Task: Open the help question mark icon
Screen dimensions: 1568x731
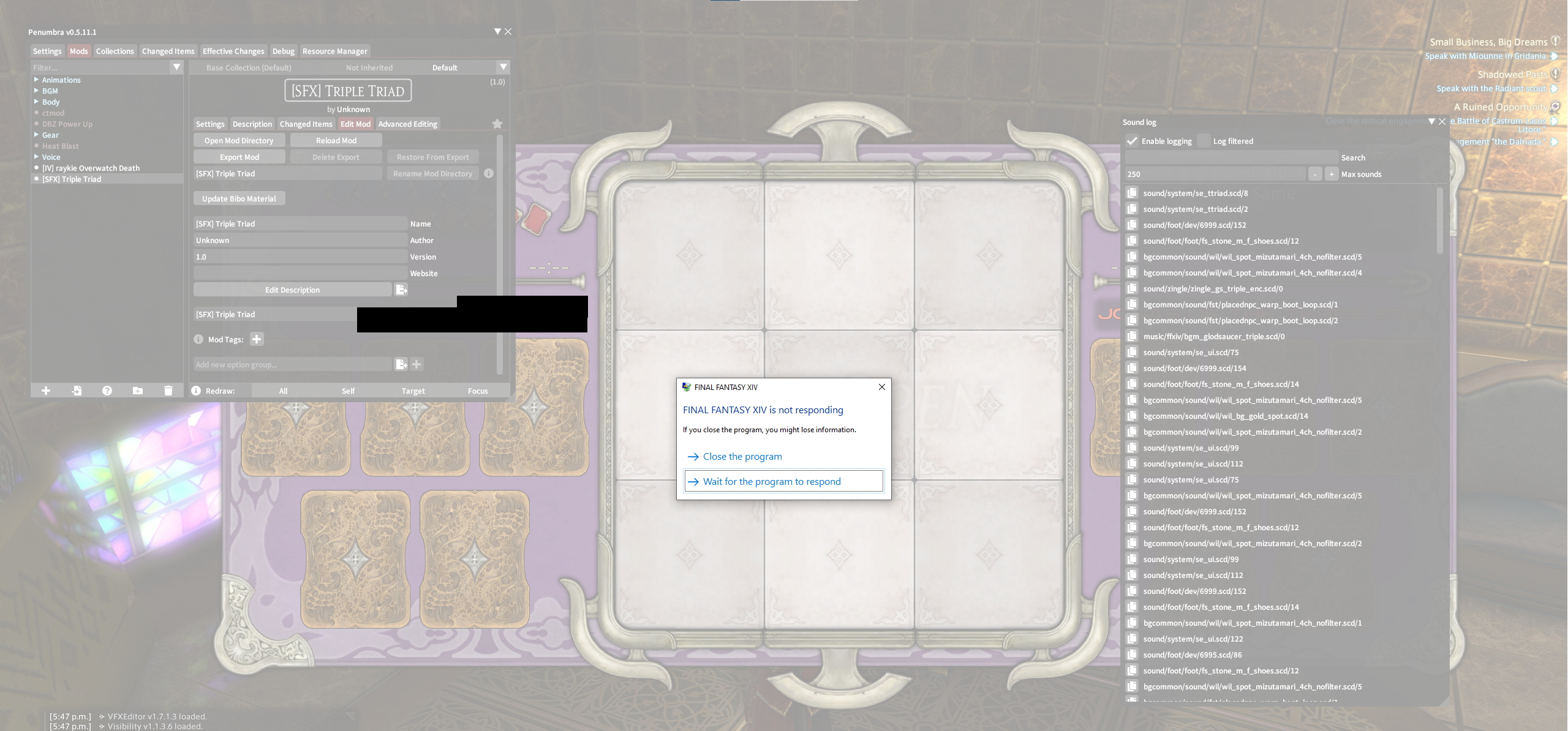Action: point(107,391)
